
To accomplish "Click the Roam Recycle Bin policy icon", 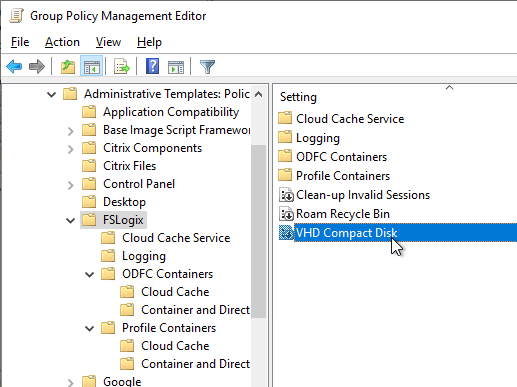I will tap(286, 214).
